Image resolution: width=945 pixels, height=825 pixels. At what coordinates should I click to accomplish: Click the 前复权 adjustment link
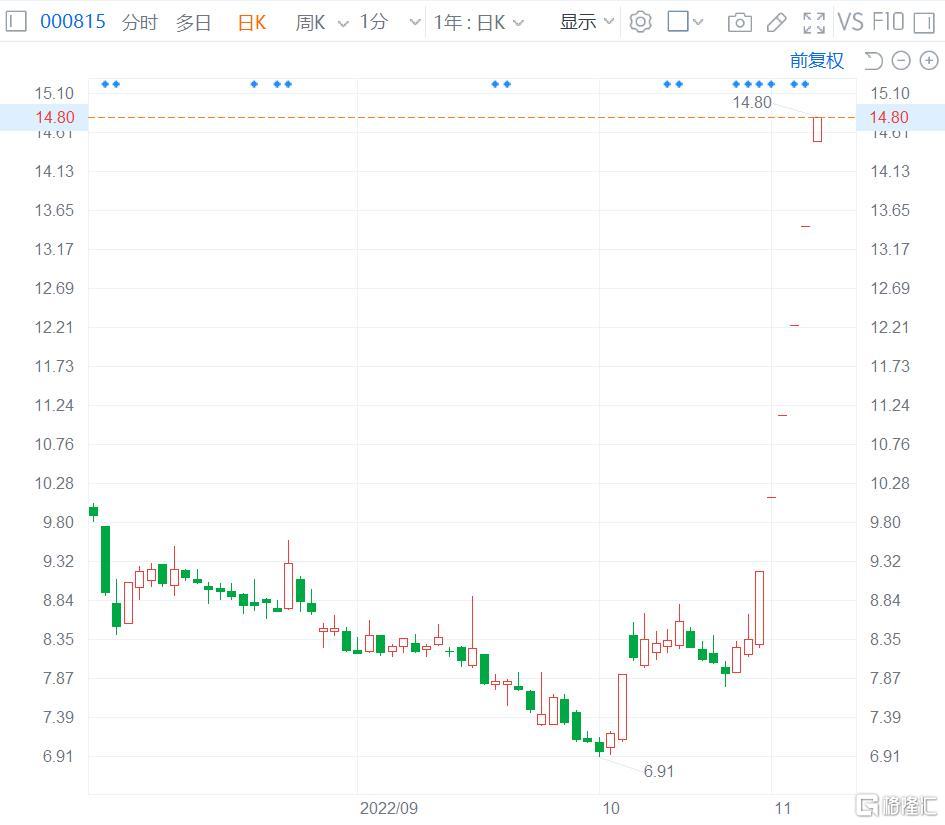click(x=817, y=60)
